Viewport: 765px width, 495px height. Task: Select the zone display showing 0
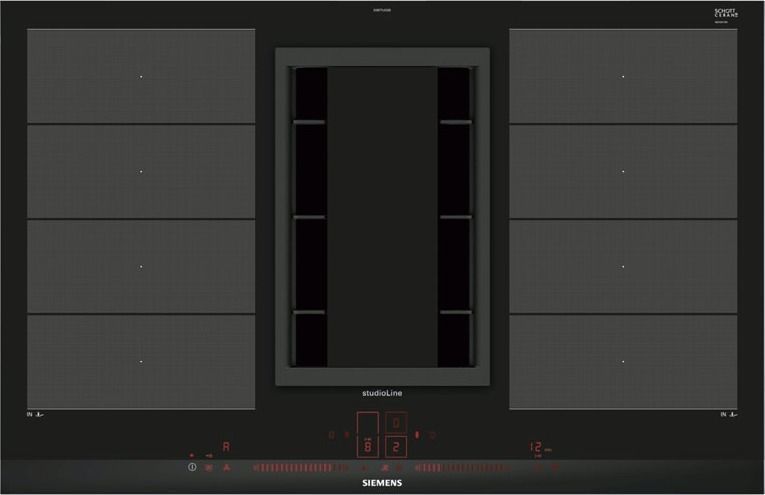click(x=396, y=423)
